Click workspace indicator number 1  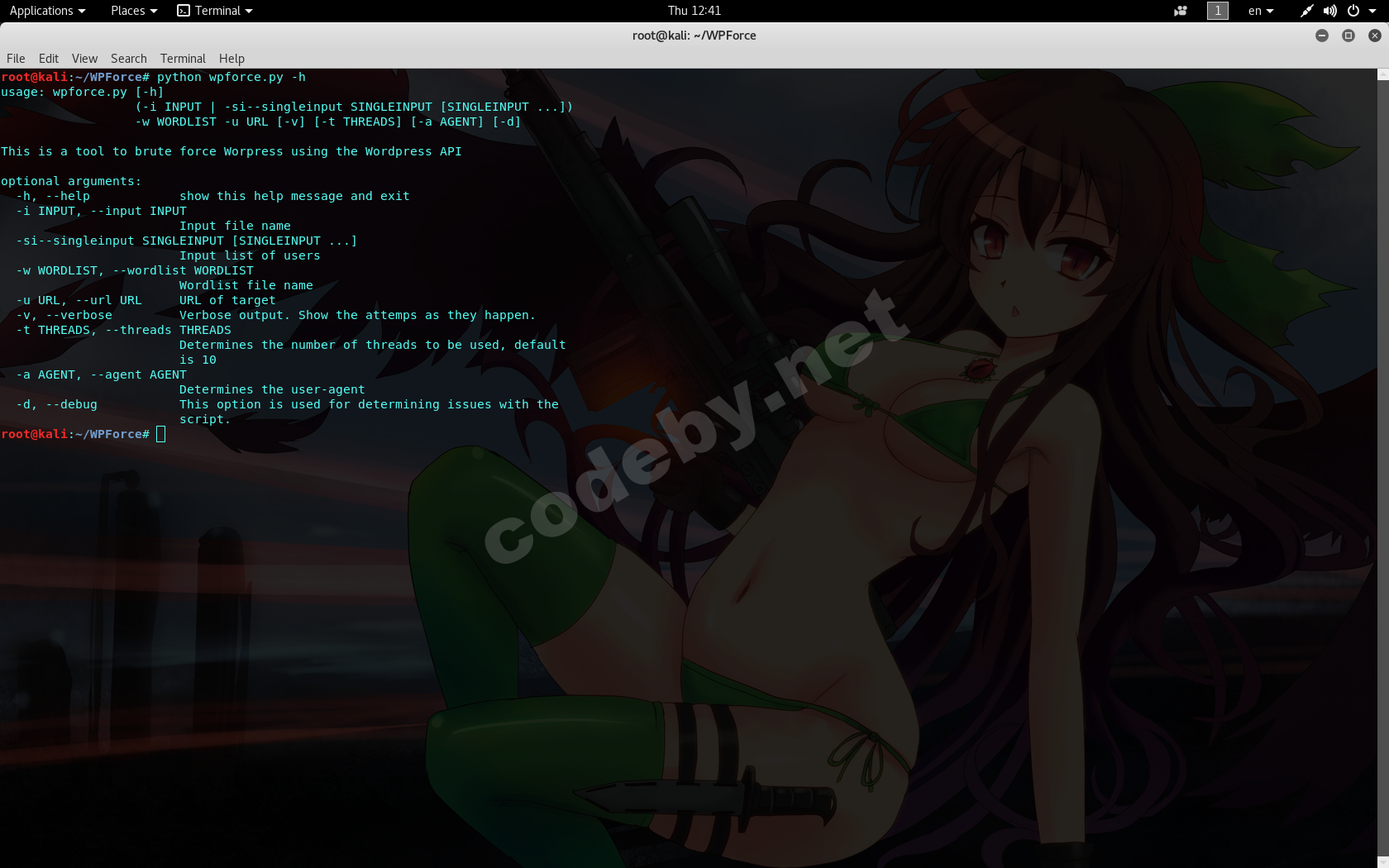pos(1218,11)
